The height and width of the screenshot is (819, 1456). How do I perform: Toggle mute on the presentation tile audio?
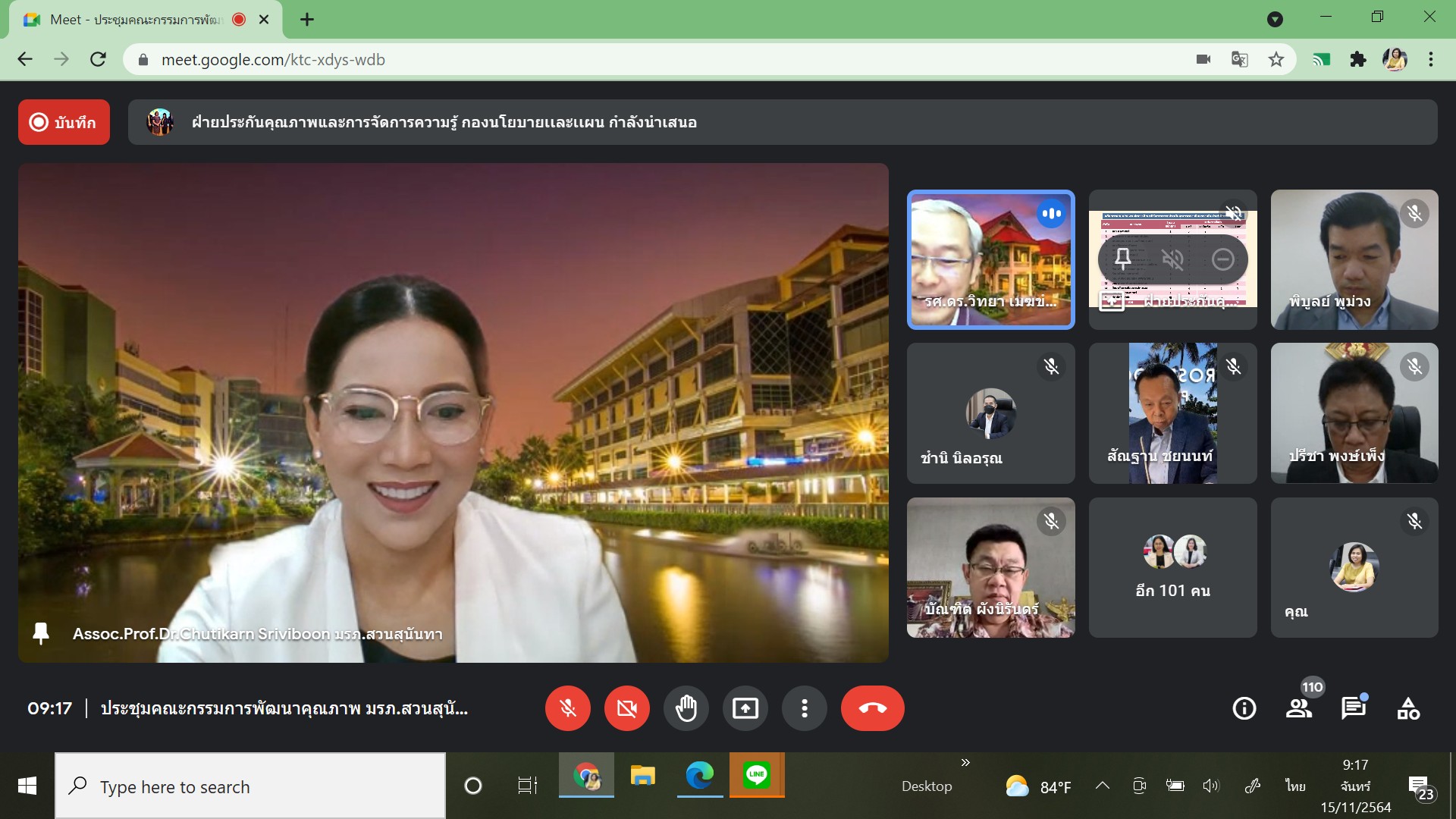[1172, 259]
